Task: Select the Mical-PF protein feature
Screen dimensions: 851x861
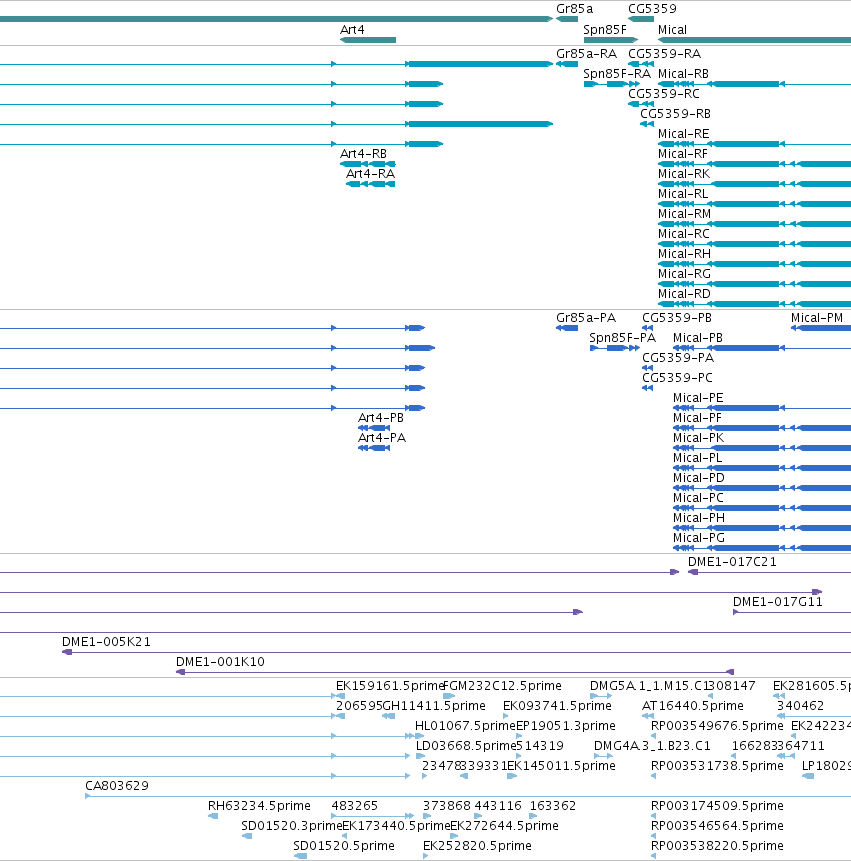Action: click(x=762, y=428)
